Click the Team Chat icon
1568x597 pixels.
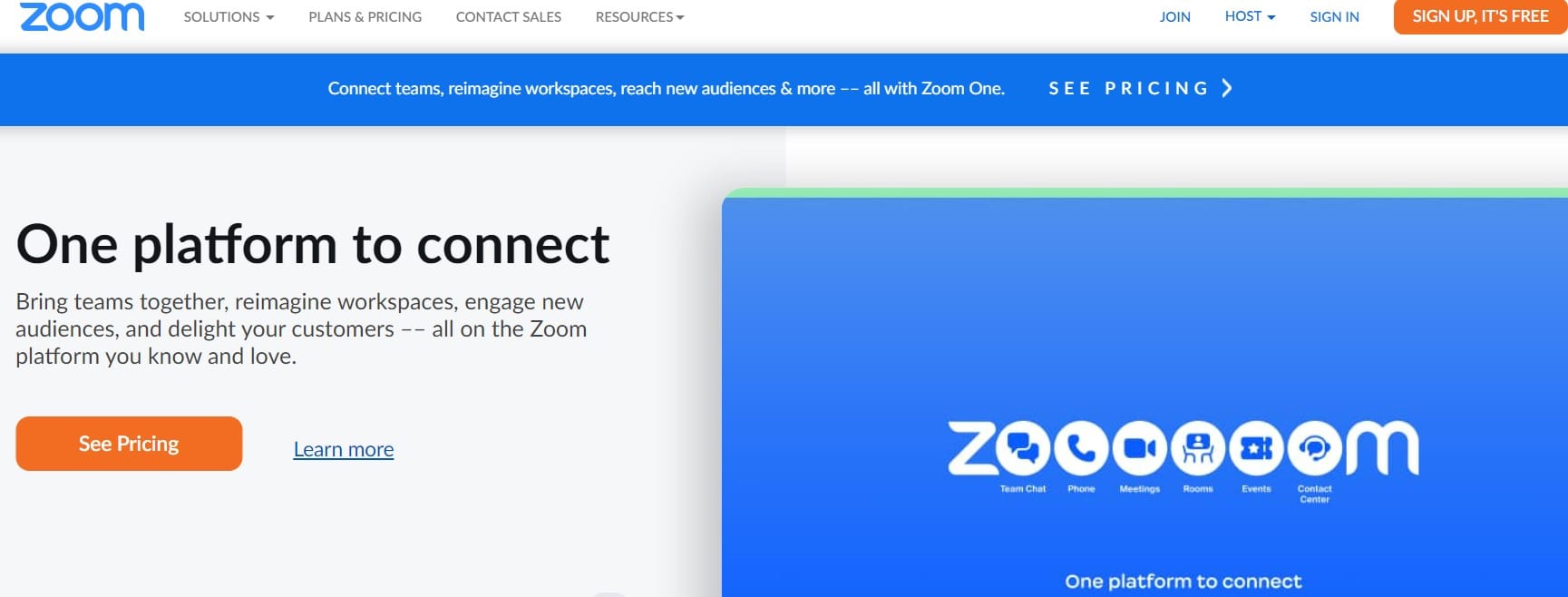[x=1023, y=448]
